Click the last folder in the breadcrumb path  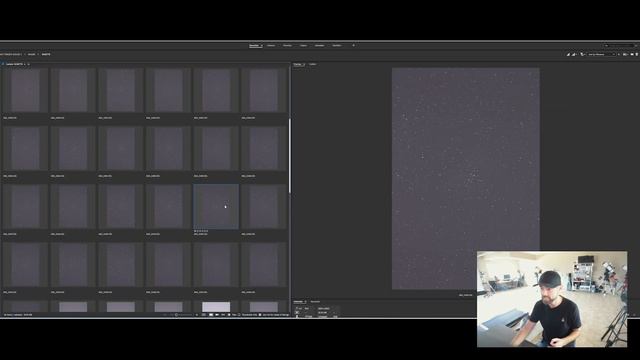[x=46, y=54]
